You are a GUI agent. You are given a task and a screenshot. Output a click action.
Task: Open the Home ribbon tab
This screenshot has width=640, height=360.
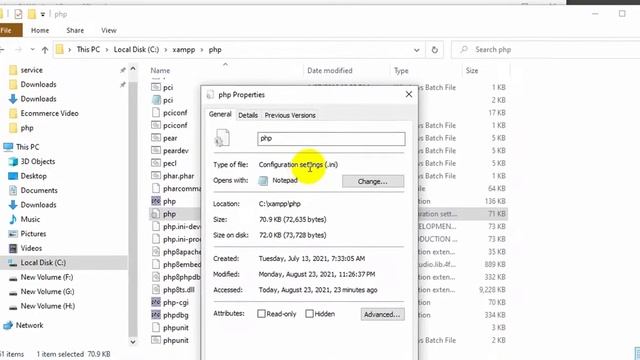pos(40,30)
